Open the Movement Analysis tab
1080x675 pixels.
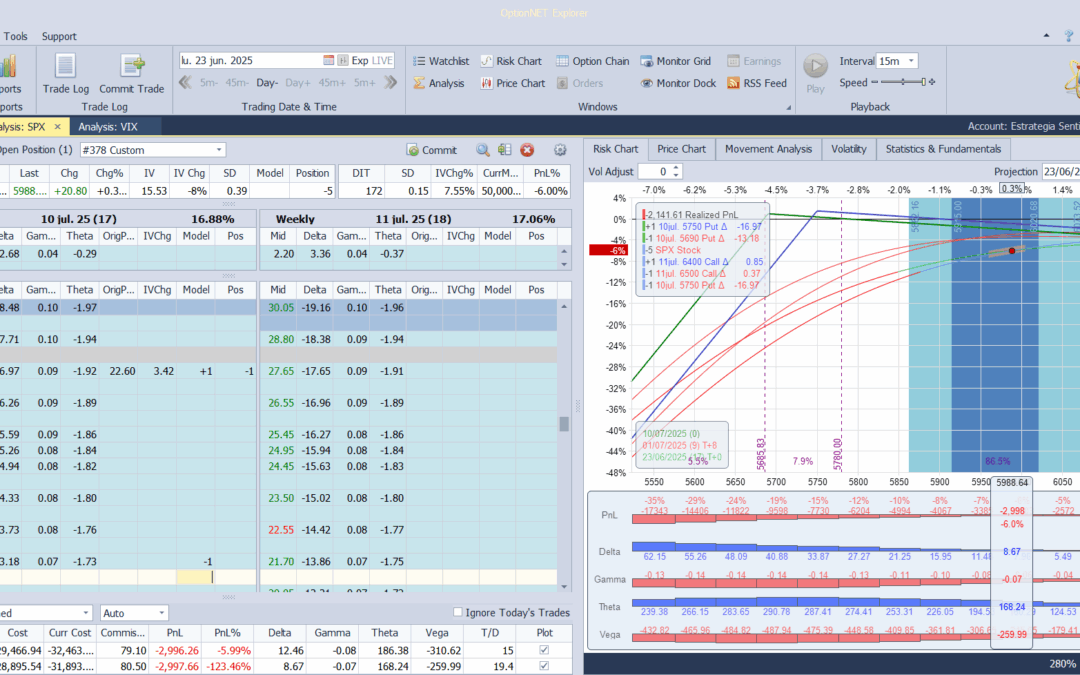(x=768, y=149)
